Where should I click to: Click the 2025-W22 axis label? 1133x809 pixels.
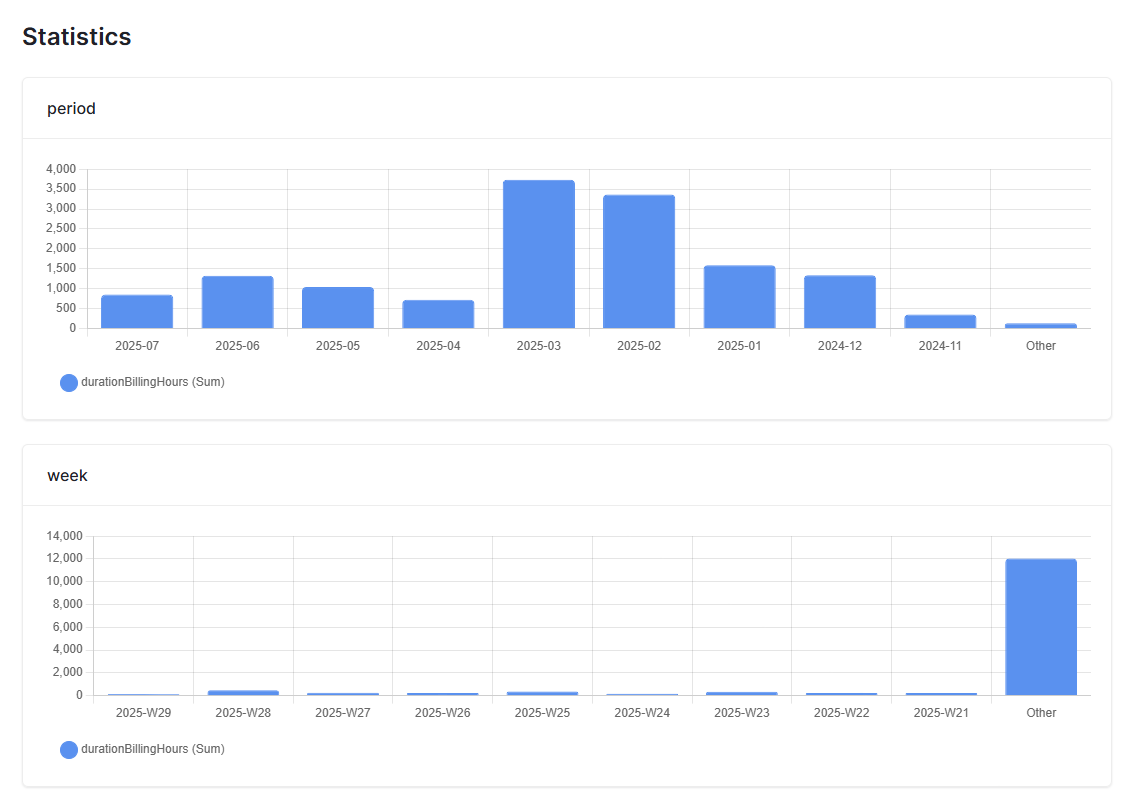point(841,713)
